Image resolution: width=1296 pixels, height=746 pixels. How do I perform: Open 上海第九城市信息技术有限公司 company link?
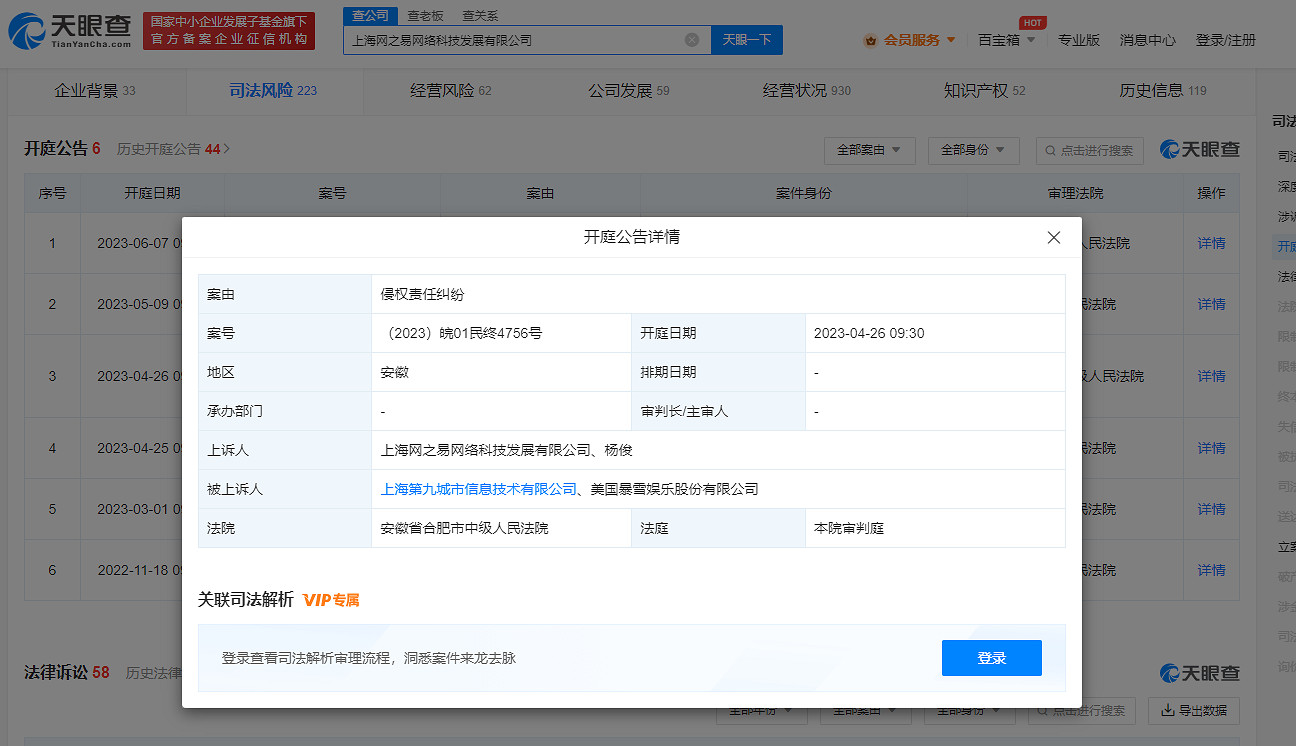tap(479, 489)
